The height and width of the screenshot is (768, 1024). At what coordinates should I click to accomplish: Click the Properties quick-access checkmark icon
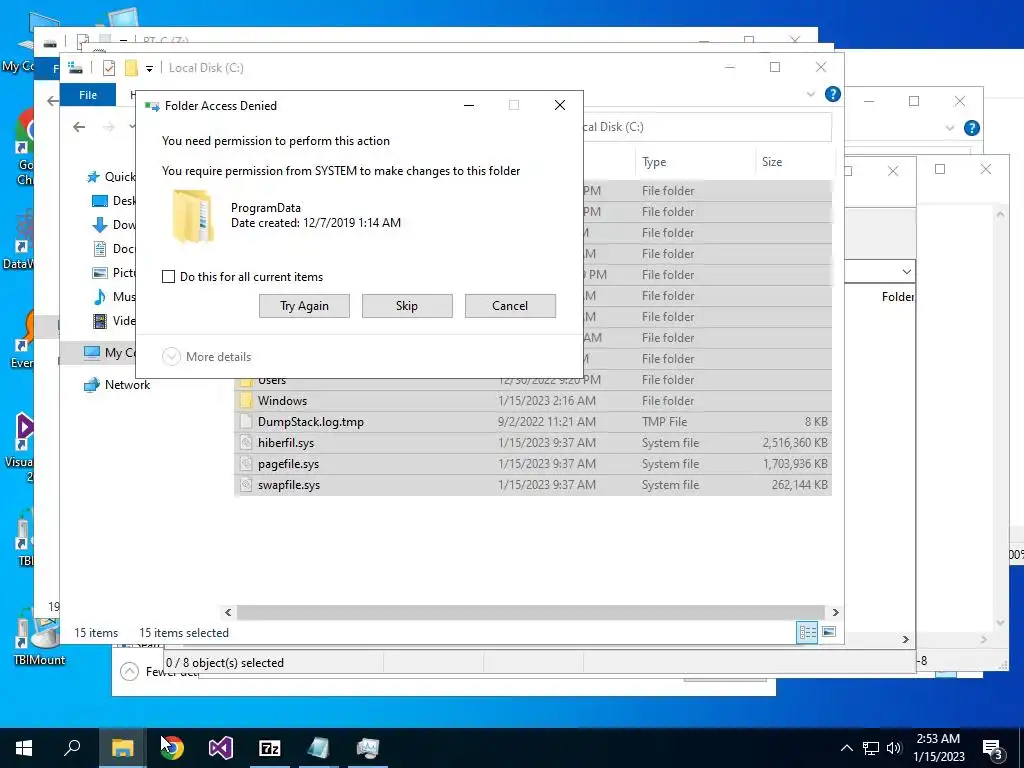coord(109,68)
